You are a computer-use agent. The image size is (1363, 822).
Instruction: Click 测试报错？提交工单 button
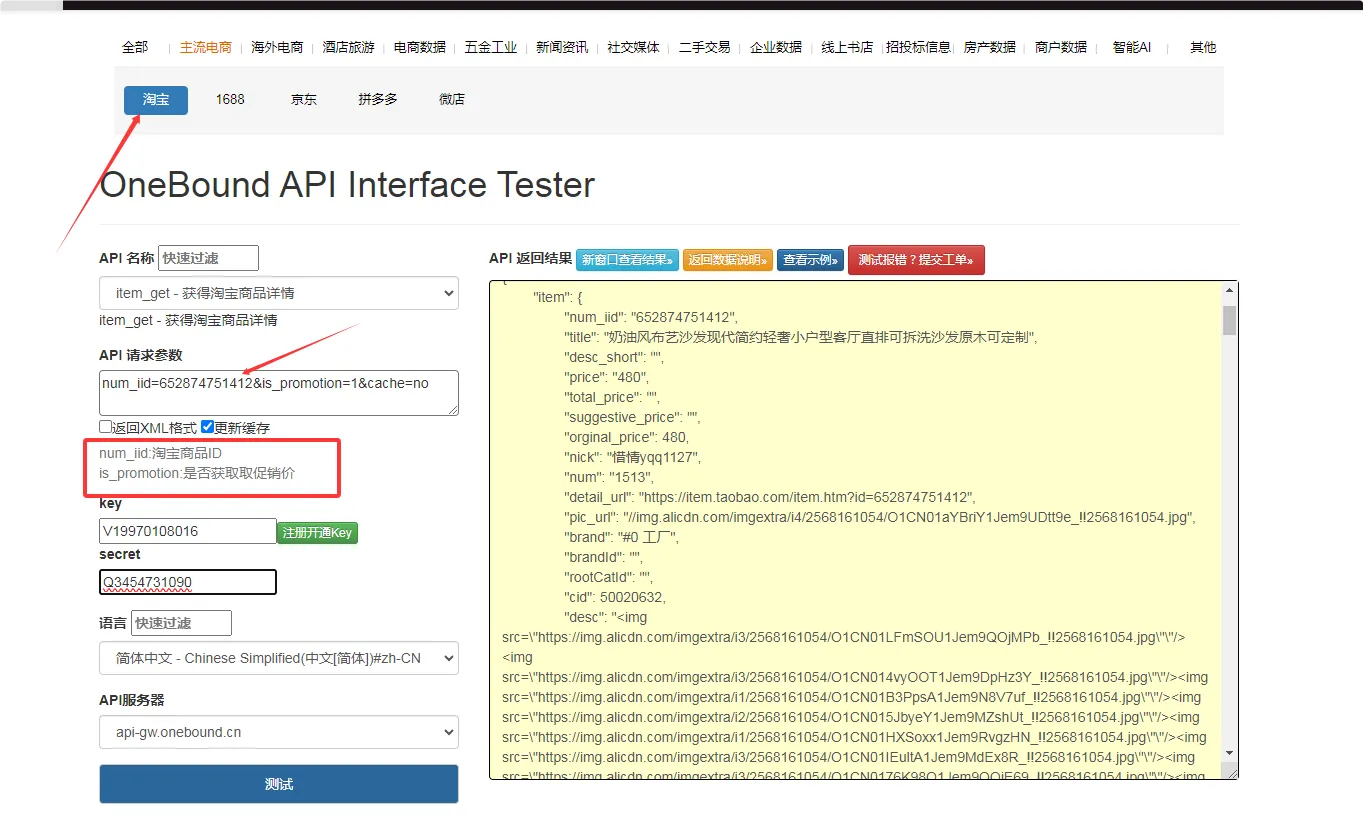click(x=916, y=260)
